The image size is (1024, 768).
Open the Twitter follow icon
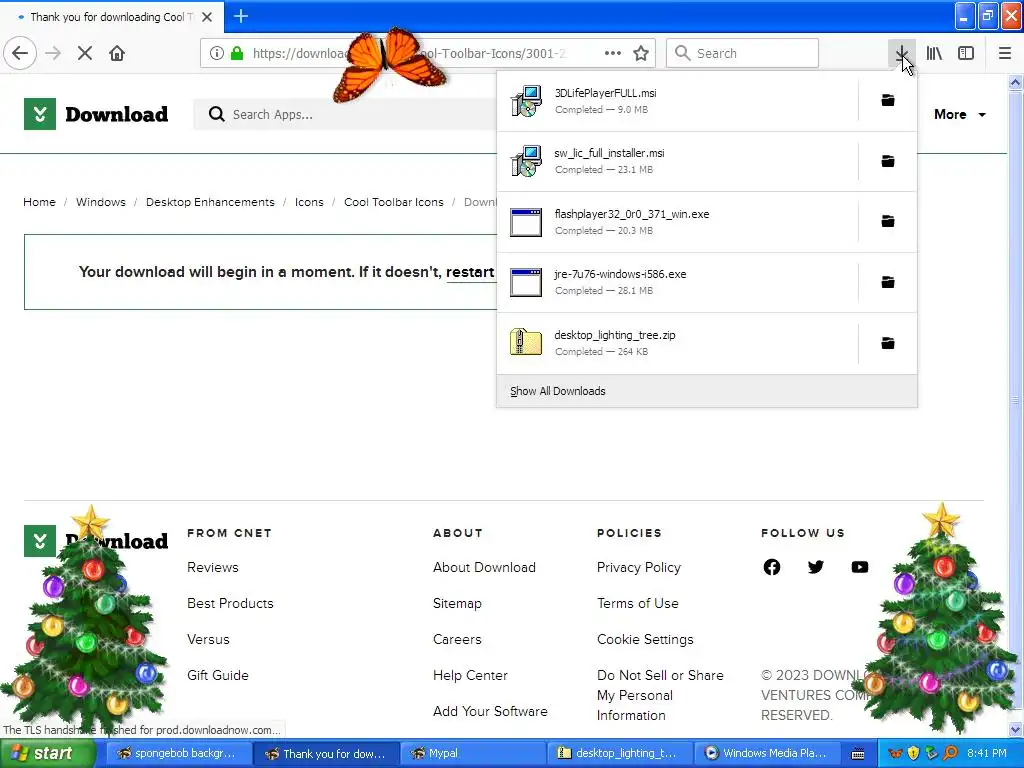(816, 567)
